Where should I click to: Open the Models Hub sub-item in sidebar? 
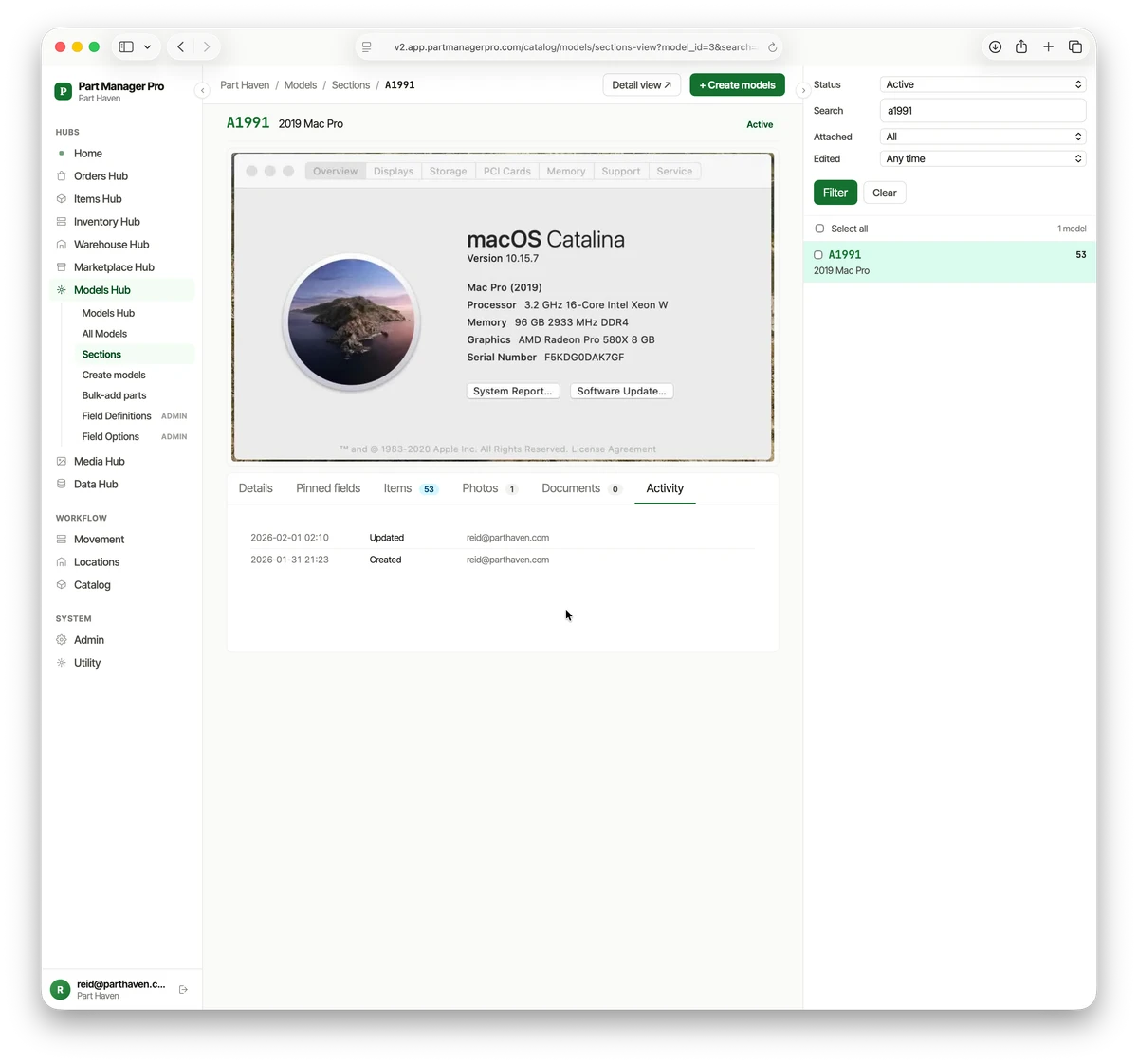pyautogui.click(x=108, y=313)
